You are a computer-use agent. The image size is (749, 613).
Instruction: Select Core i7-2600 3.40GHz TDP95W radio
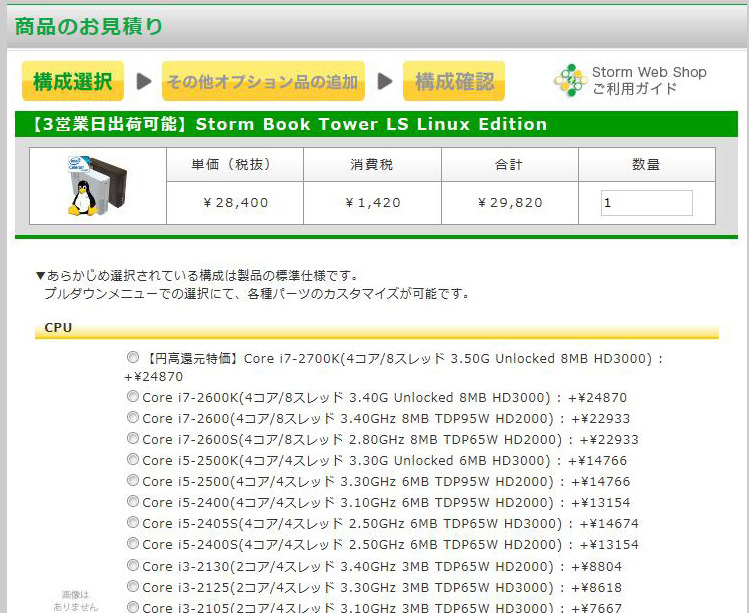point(132,418)
